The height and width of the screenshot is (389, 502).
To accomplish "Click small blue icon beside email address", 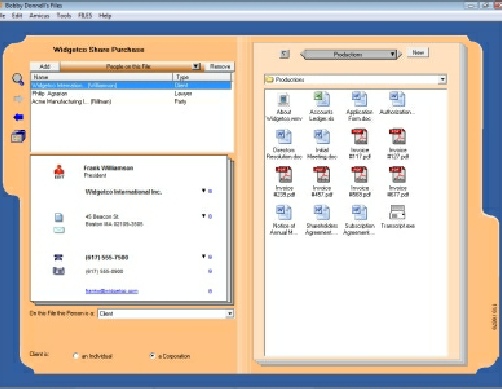I will tap(210, 291).
